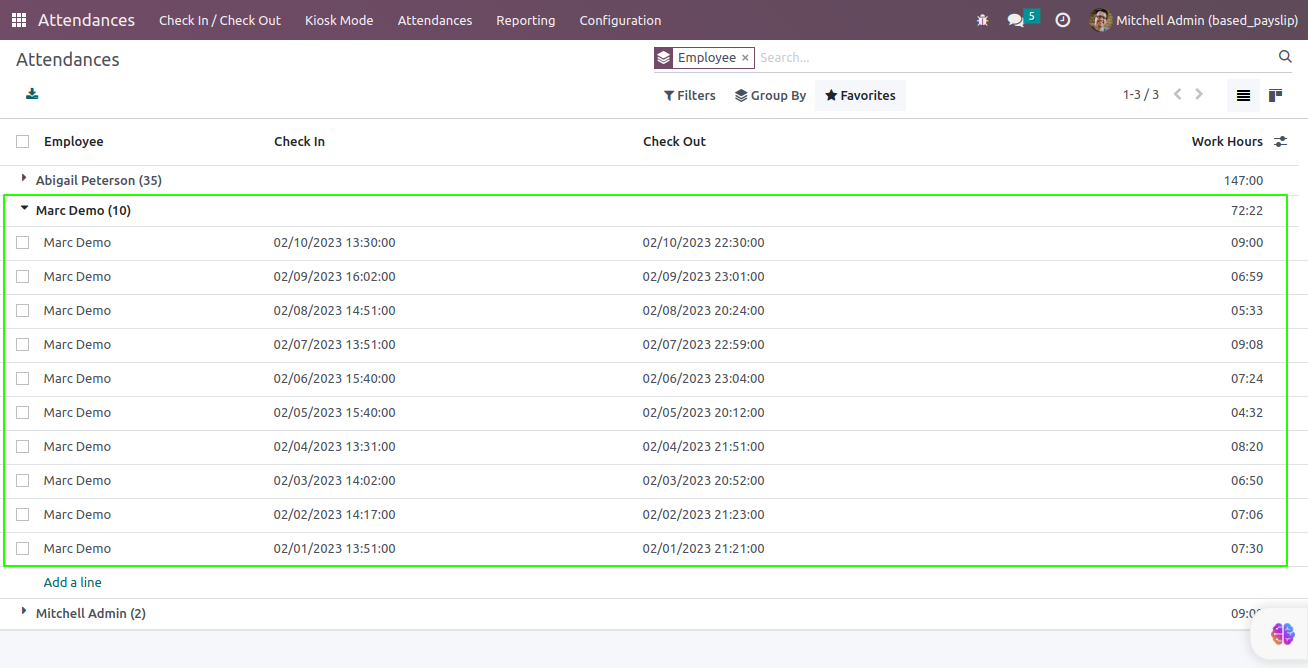The height and width of the screenshot is (668, 1308).
Task: Check the row with check-in 02/08/2023 14:51:00
Action: (22, 311)
